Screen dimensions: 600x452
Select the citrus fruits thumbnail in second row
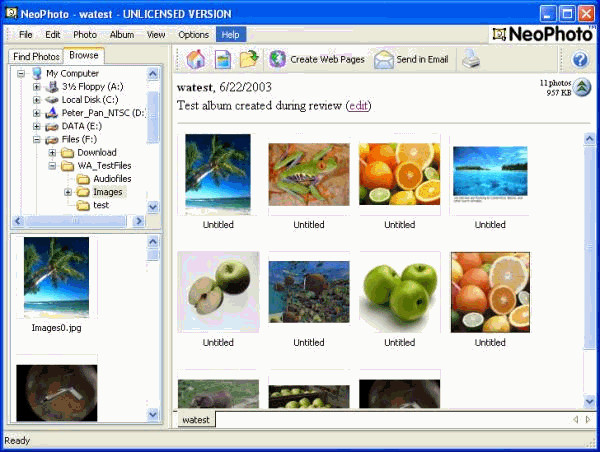click(x=490, y=292)
